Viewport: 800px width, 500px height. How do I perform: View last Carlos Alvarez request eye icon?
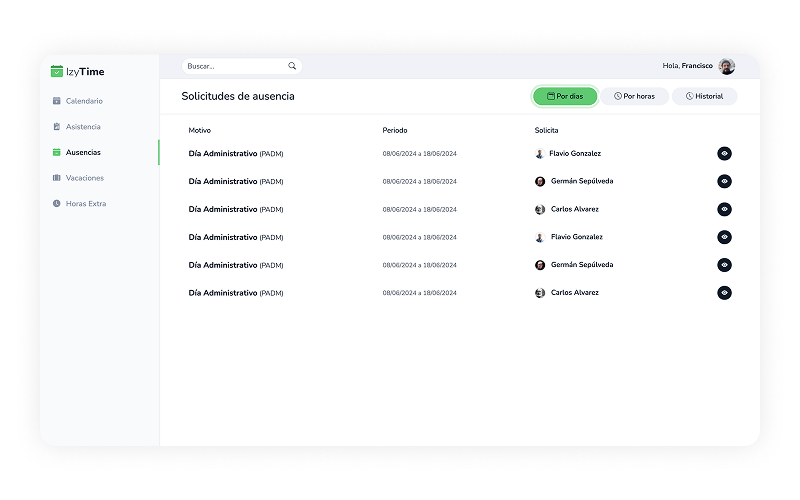pos(724,293)
